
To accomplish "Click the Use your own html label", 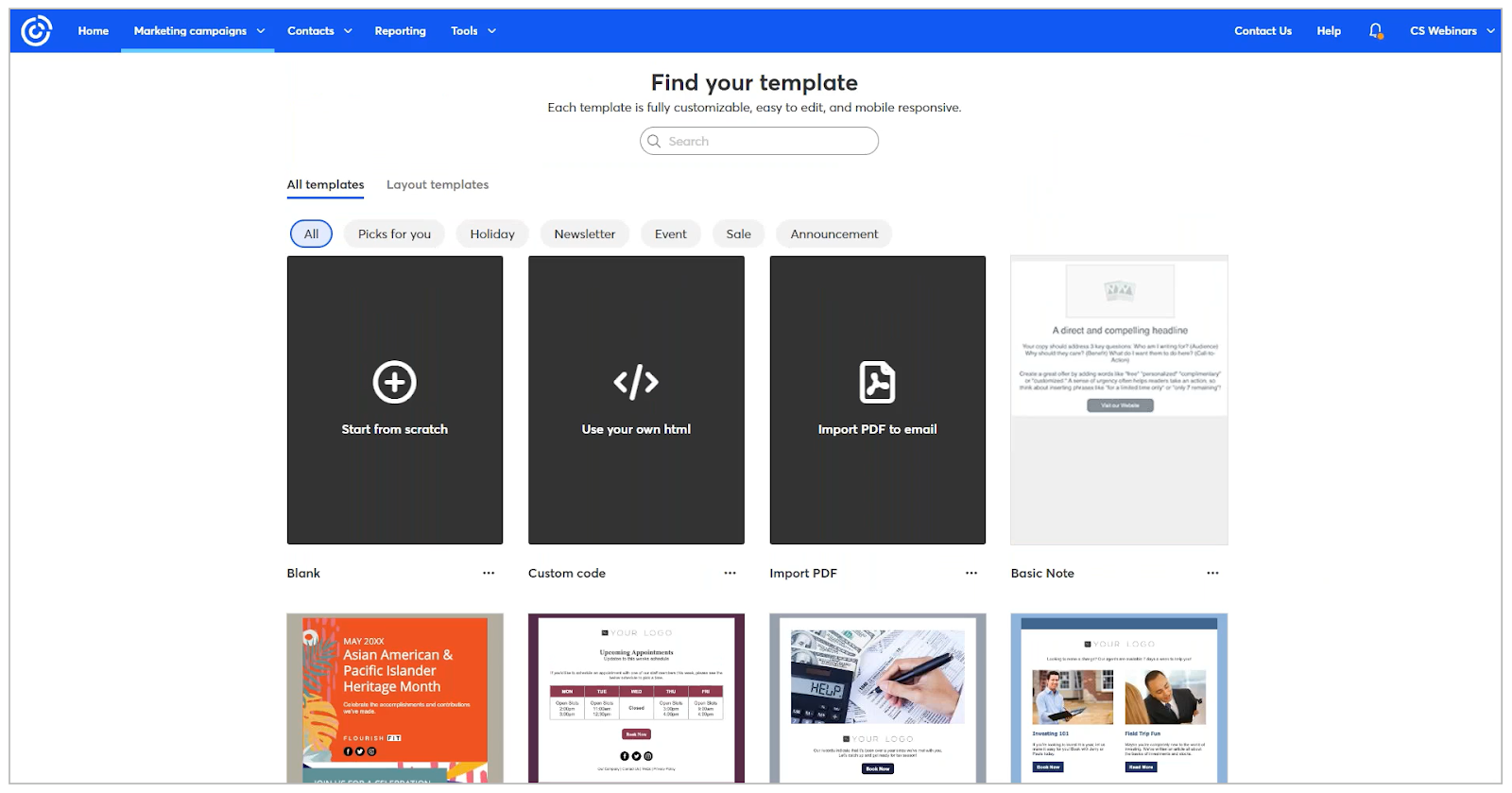I will pyautogui.click(x=636, y=429).
